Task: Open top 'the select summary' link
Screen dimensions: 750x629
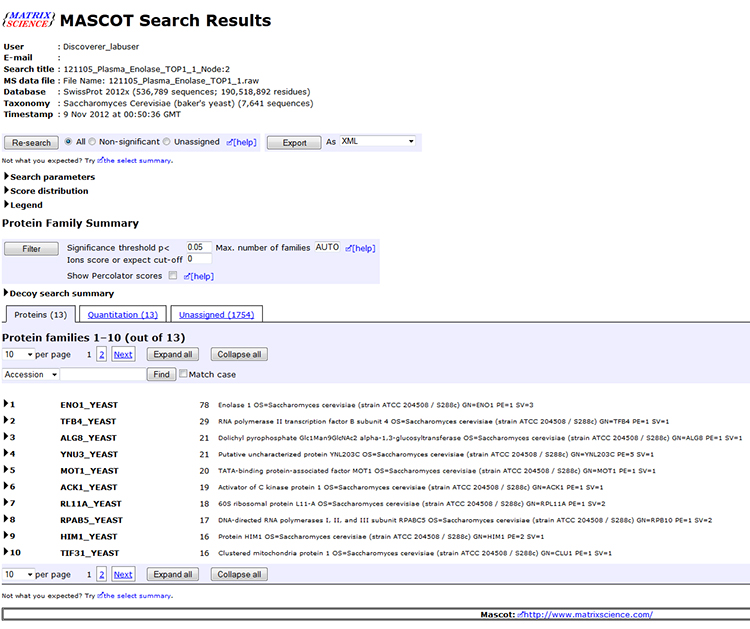Action: pos(134,161)
